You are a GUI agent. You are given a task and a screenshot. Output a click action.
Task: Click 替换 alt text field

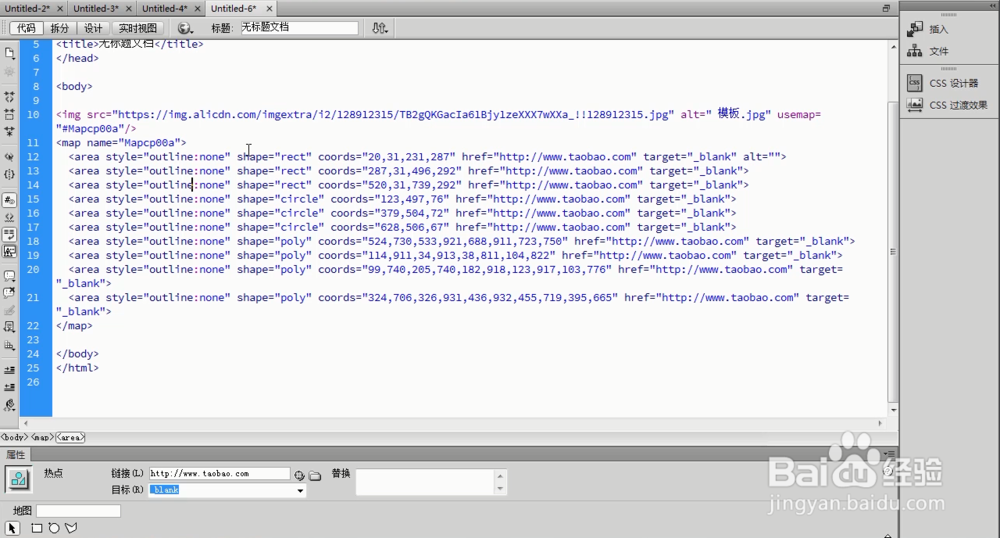pos(425,482)
